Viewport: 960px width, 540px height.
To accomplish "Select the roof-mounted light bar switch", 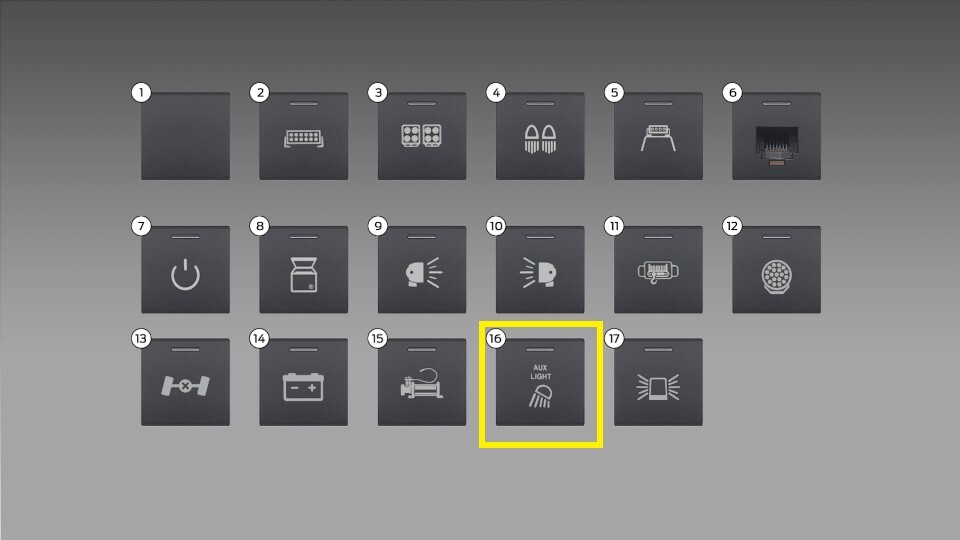I will click(x=658, y=136).
